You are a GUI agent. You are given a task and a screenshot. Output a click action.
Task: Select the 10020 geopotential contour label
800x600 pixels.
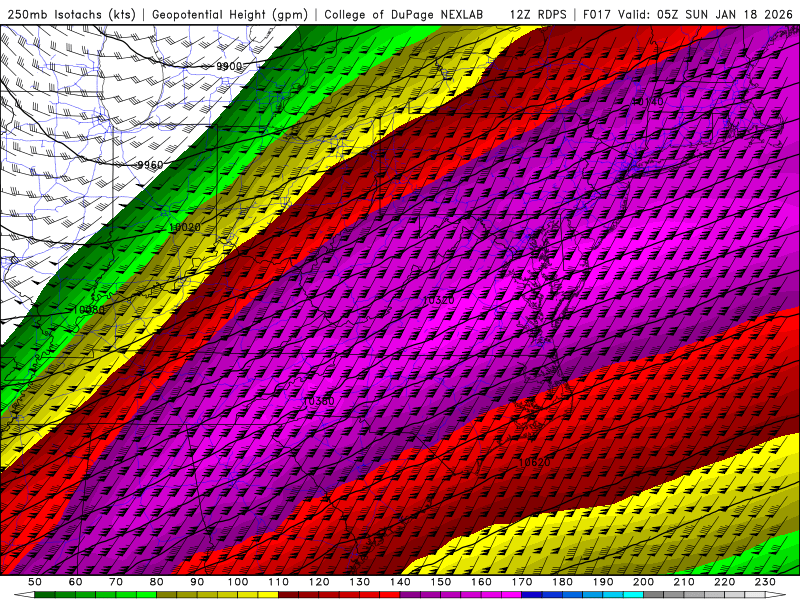[x=184, y=228]
